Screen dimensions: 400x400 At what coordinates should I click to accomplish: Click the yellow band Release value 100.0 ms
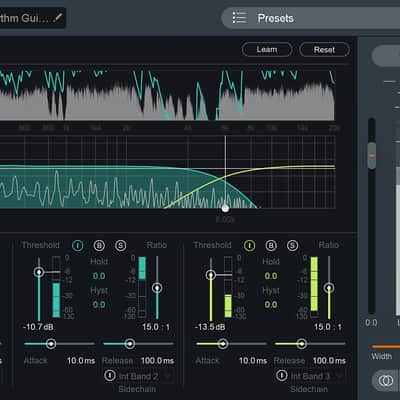tap(329, 361)
